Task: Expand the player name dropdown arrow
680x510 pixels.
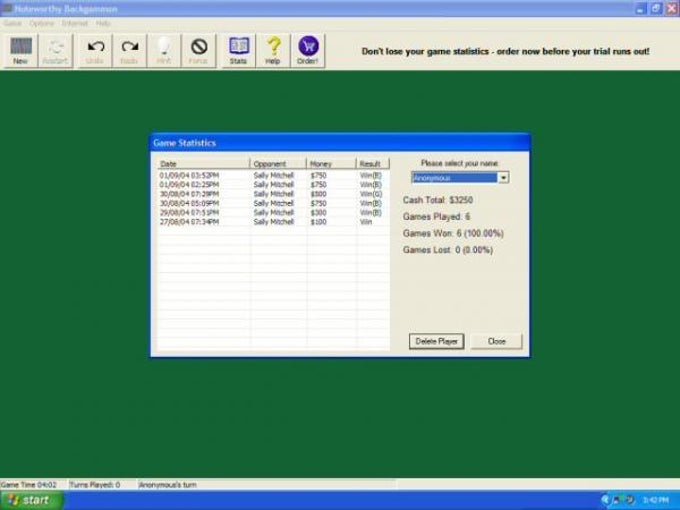Action: pos(503,177)
